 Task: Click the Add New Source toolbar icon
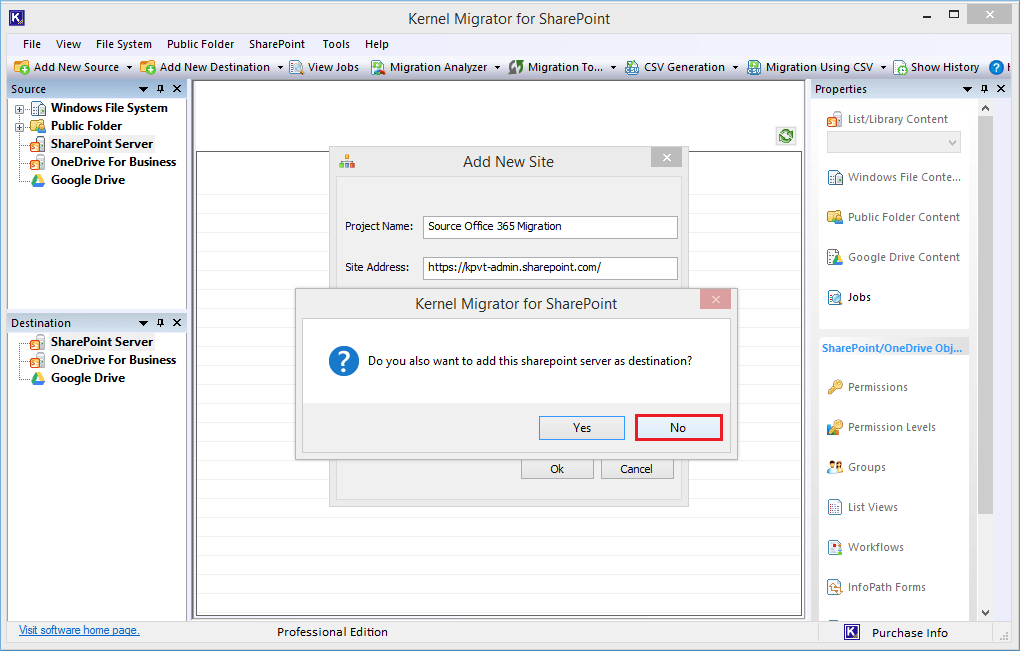(x=21, y=67)
